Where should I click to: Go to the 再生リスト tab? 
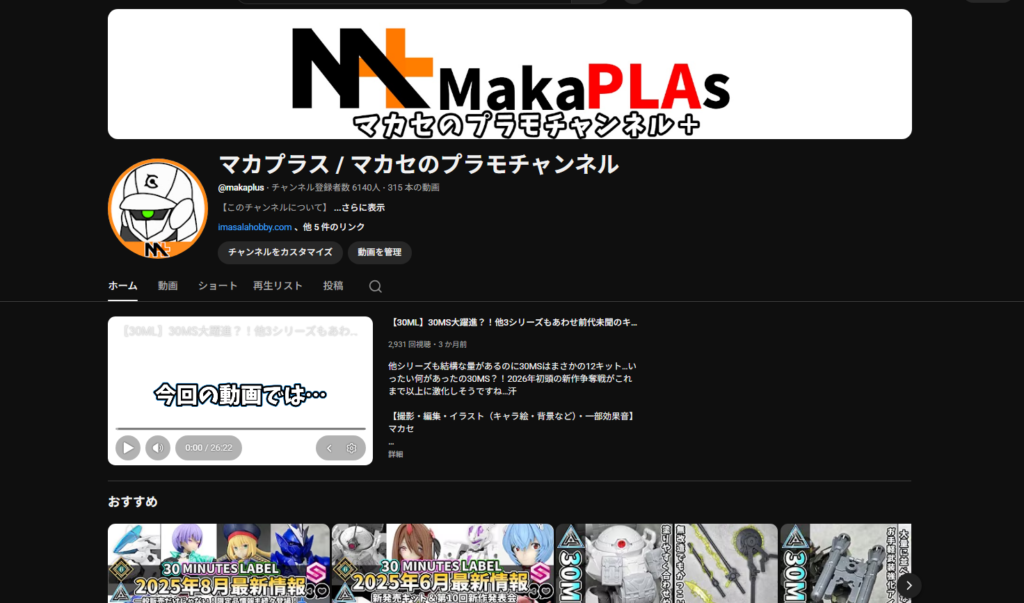[277, 286]
